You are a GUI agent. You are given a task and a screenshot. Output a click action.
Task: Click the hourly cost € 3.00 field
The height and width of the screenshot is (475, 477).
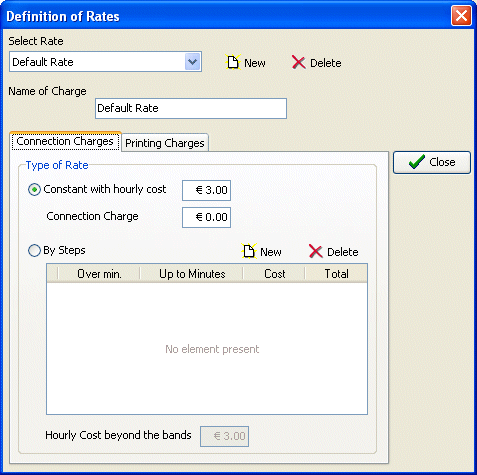206,190
